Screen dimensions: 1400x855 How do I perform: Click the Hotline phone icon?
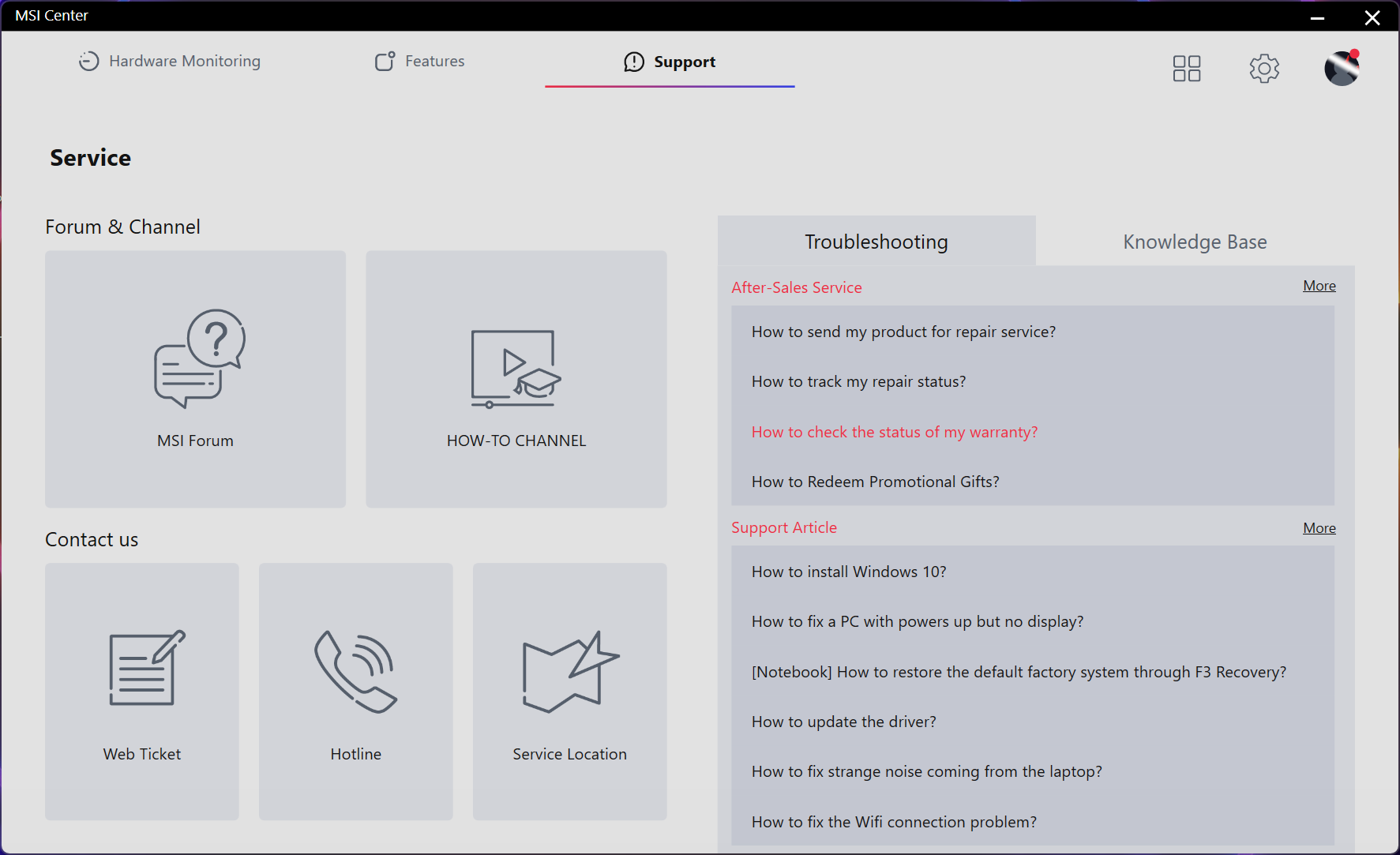(356, 671)
